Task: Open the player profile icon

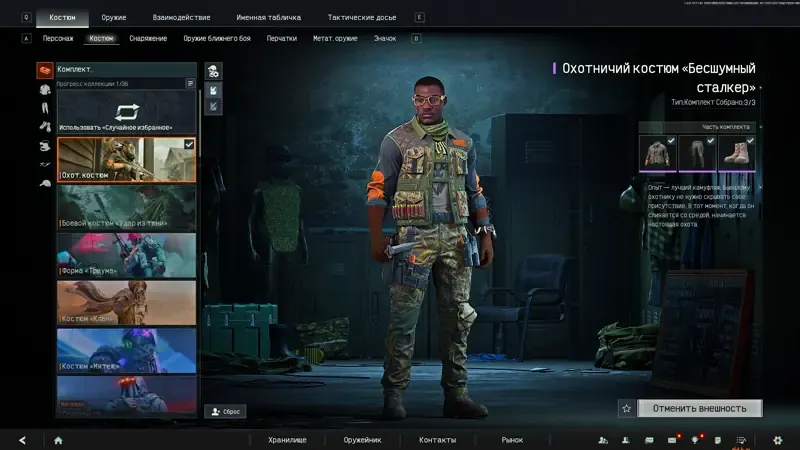Action: 626,440
